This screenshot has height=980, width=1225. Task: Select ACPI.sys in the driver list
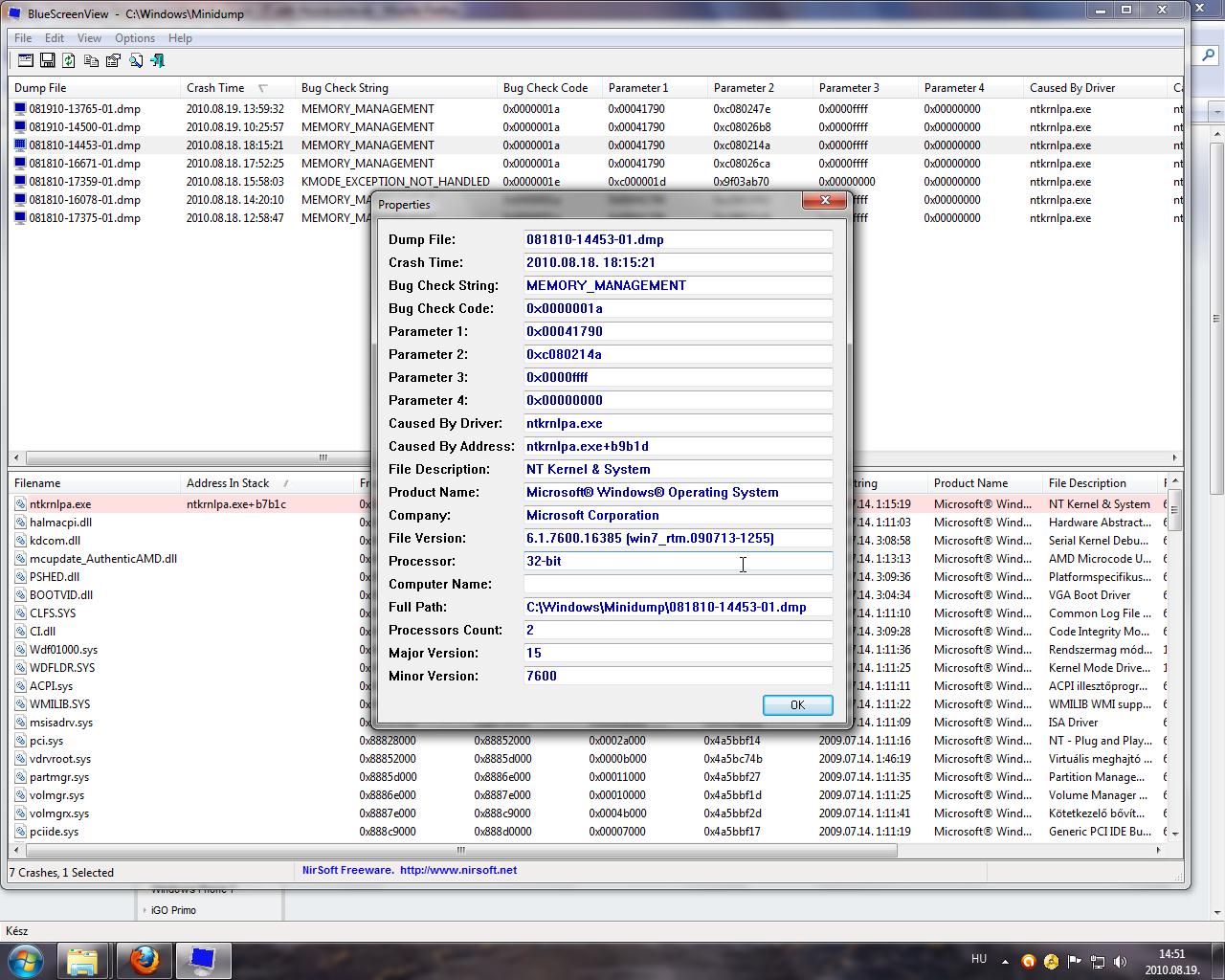point(51,686)
